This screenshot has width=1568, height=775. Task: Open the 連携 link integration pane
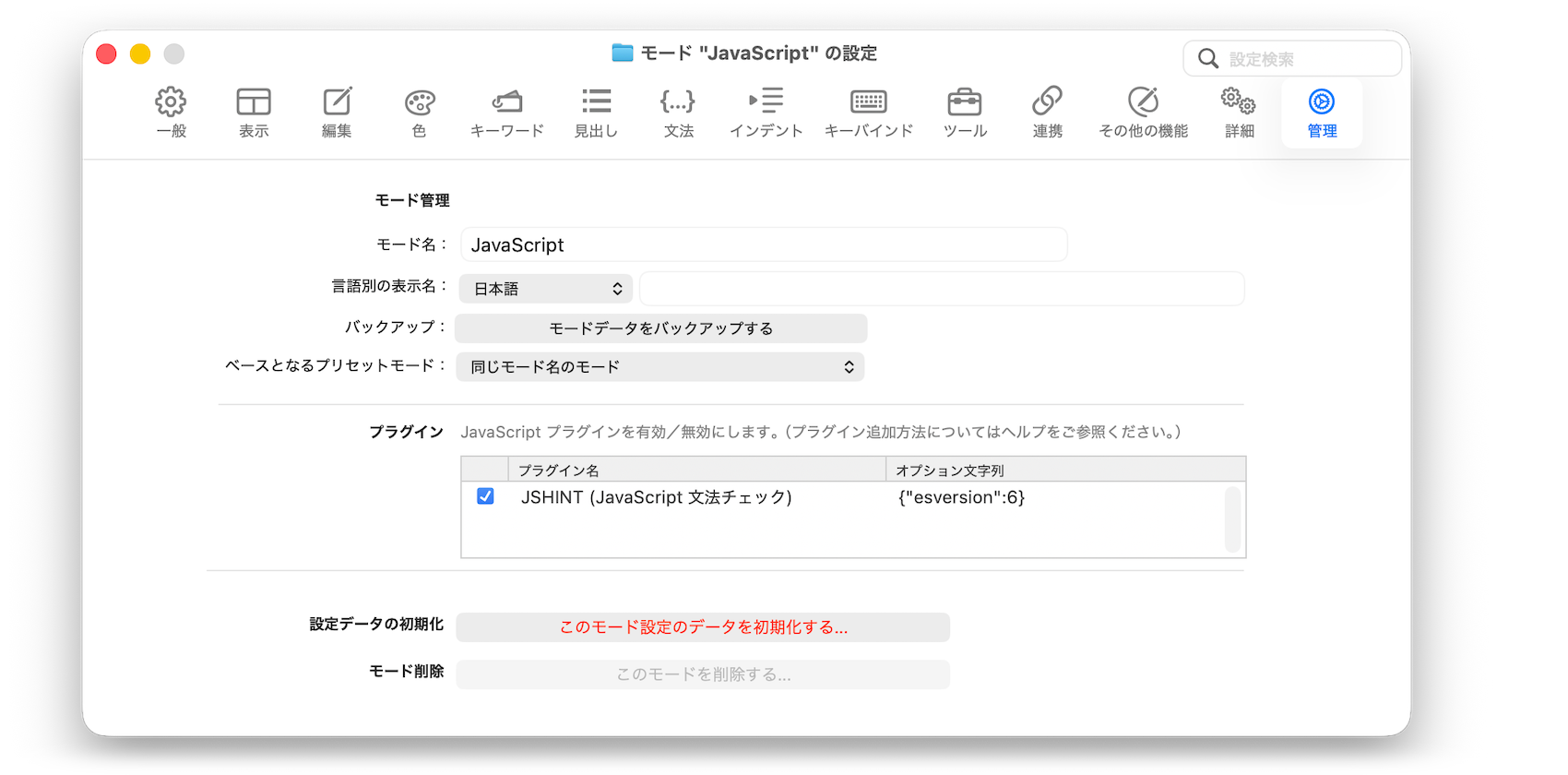click(1047, 112)
